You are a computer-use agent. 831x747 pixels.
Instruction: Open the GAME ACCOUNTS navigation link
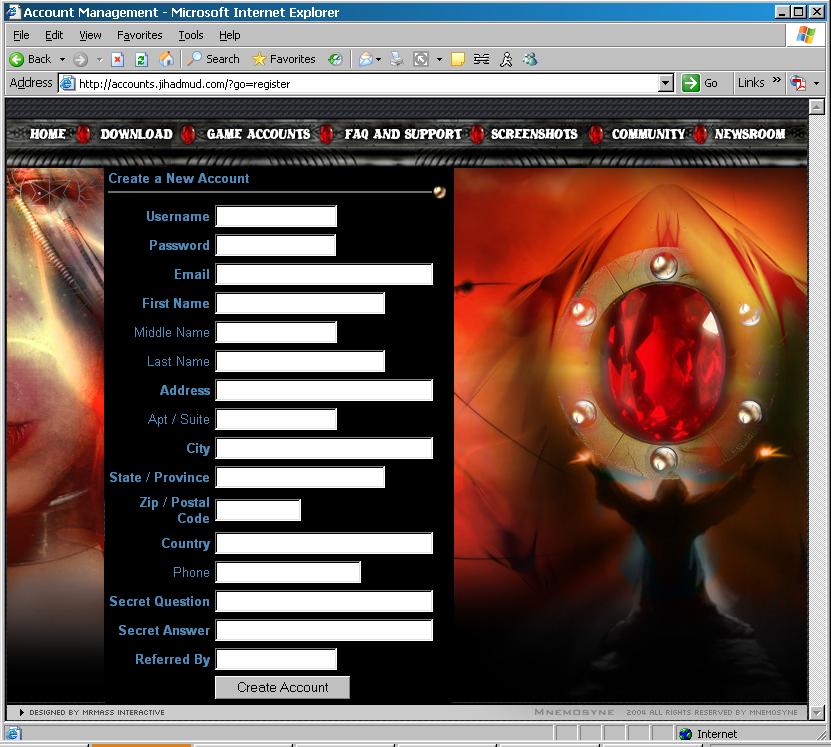click(259, 134)
